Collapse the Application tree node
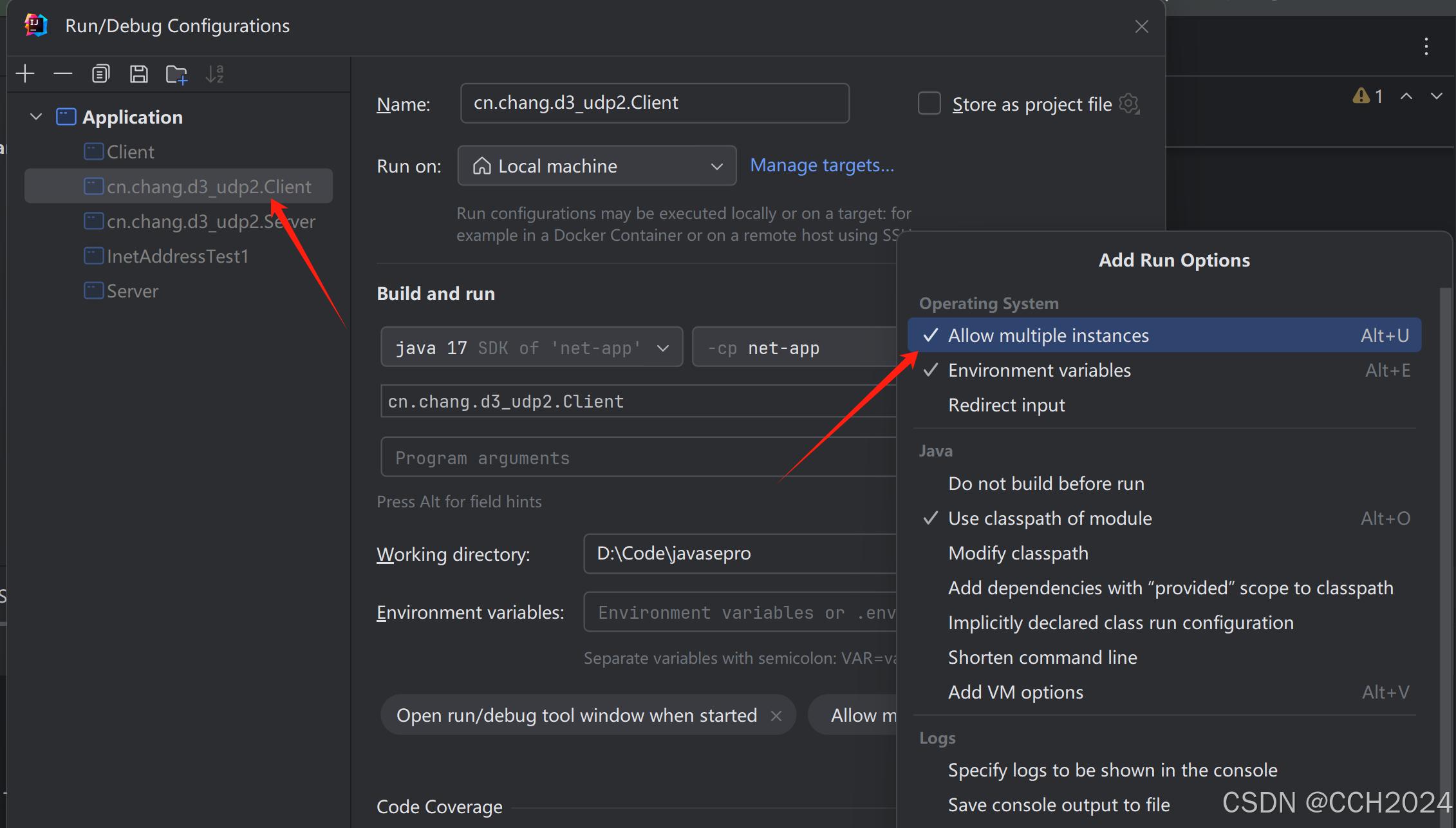This screenshot has height=828, width=1456. [x=36, y=117]
